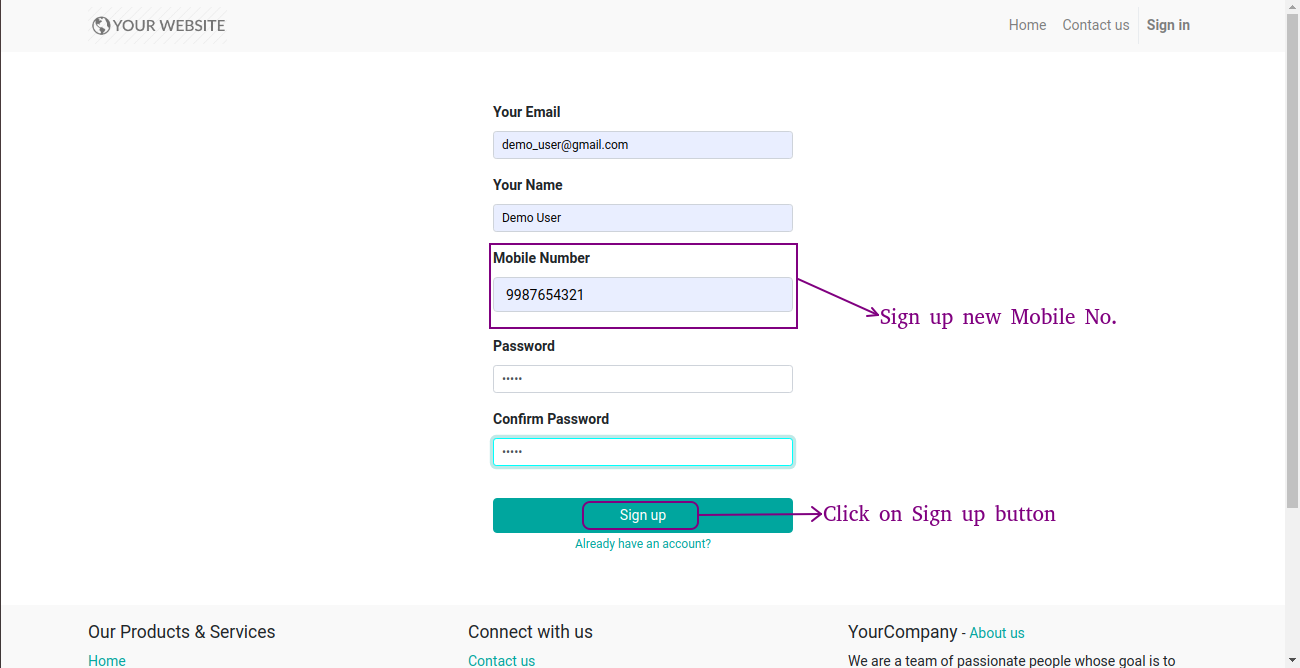Follow the Already have an account link

point(643,544)
